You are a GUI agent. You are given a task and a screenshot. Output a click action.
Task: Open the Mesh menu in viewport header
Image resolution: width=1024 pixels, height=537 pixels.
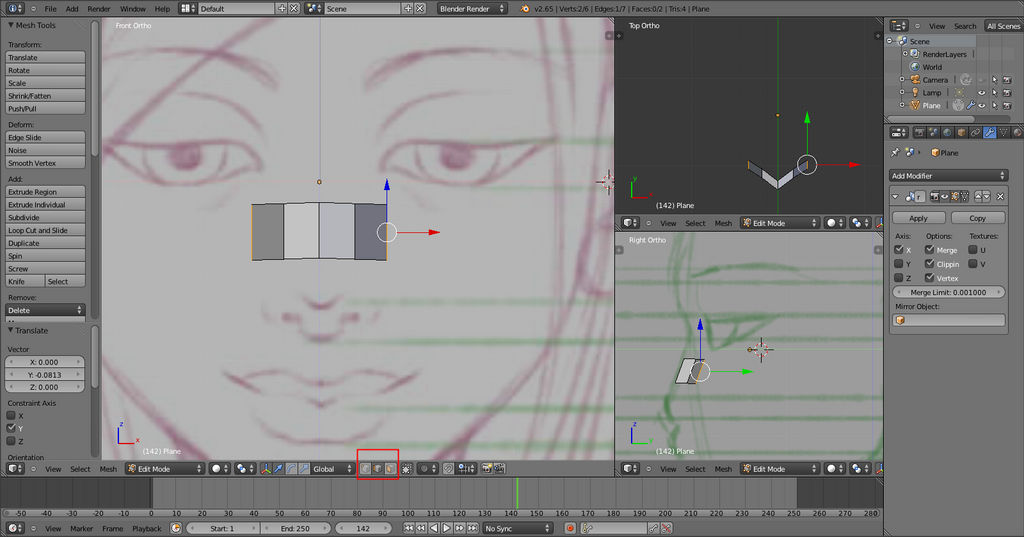[107, 468]
